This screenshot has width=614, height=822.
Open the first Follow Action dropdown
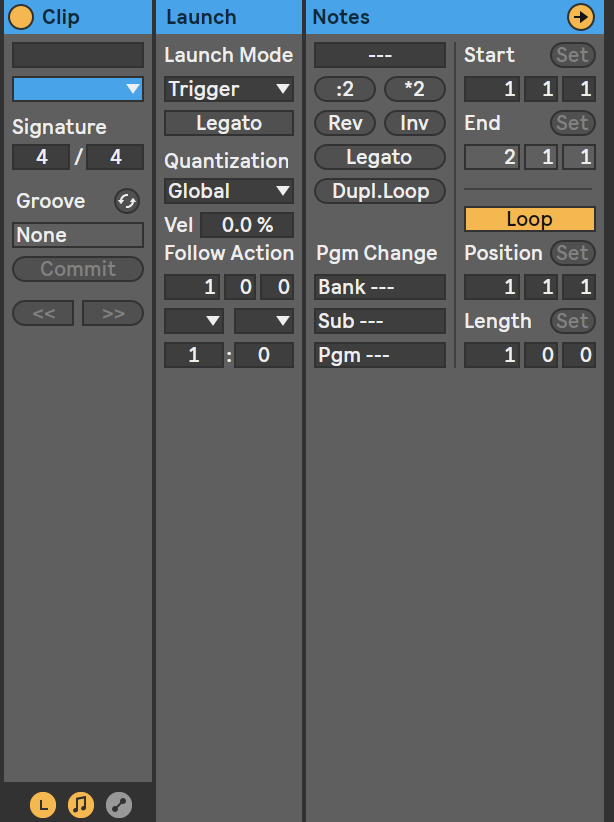194,321
